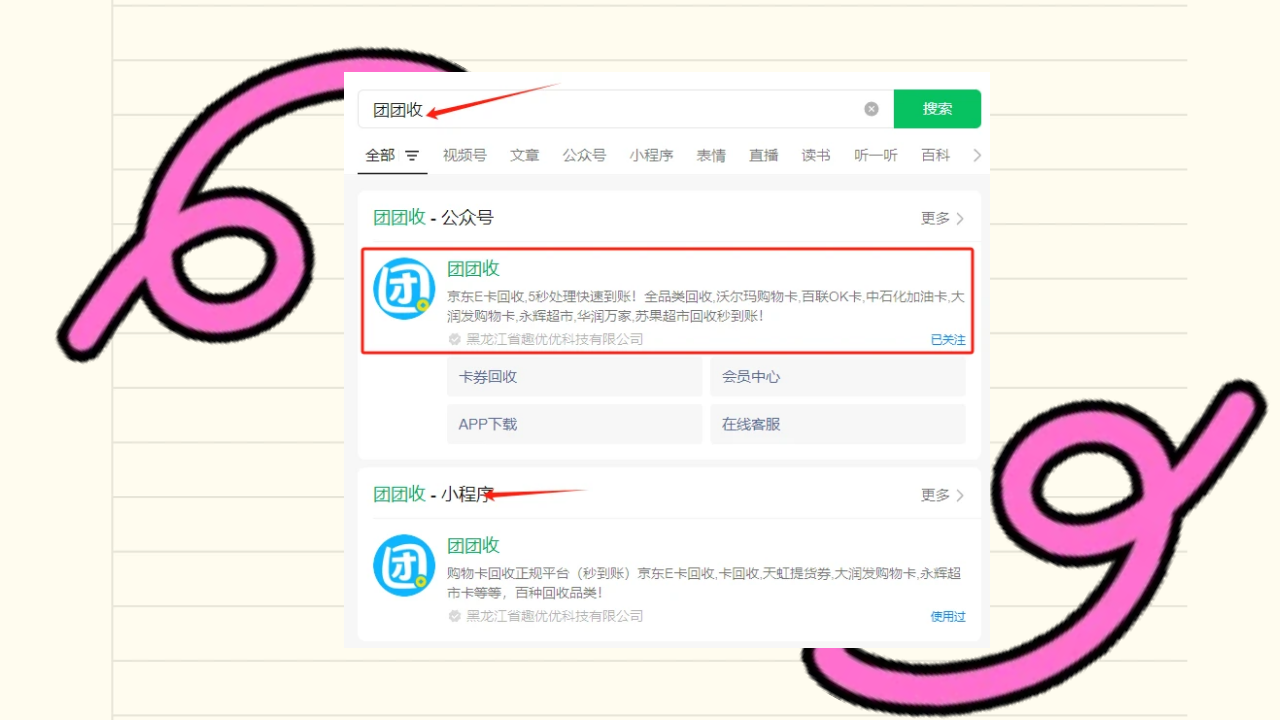Open 更多 in the 公众号 section

tap(943, 218)
